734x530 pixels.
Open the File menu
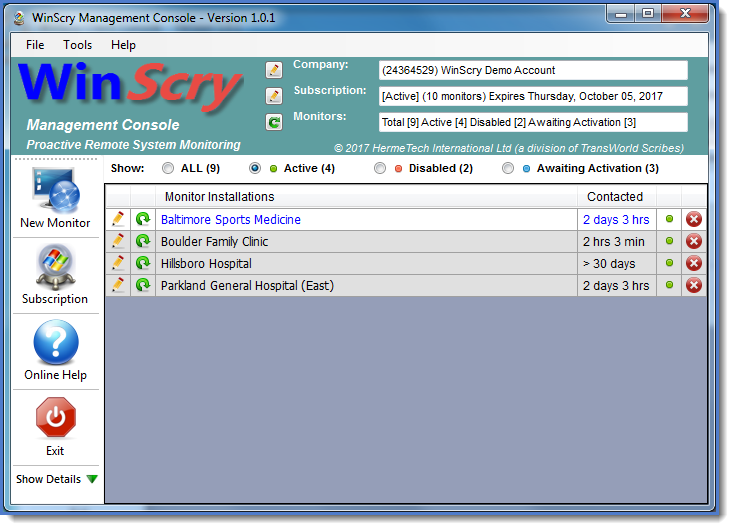pos(35,45)
